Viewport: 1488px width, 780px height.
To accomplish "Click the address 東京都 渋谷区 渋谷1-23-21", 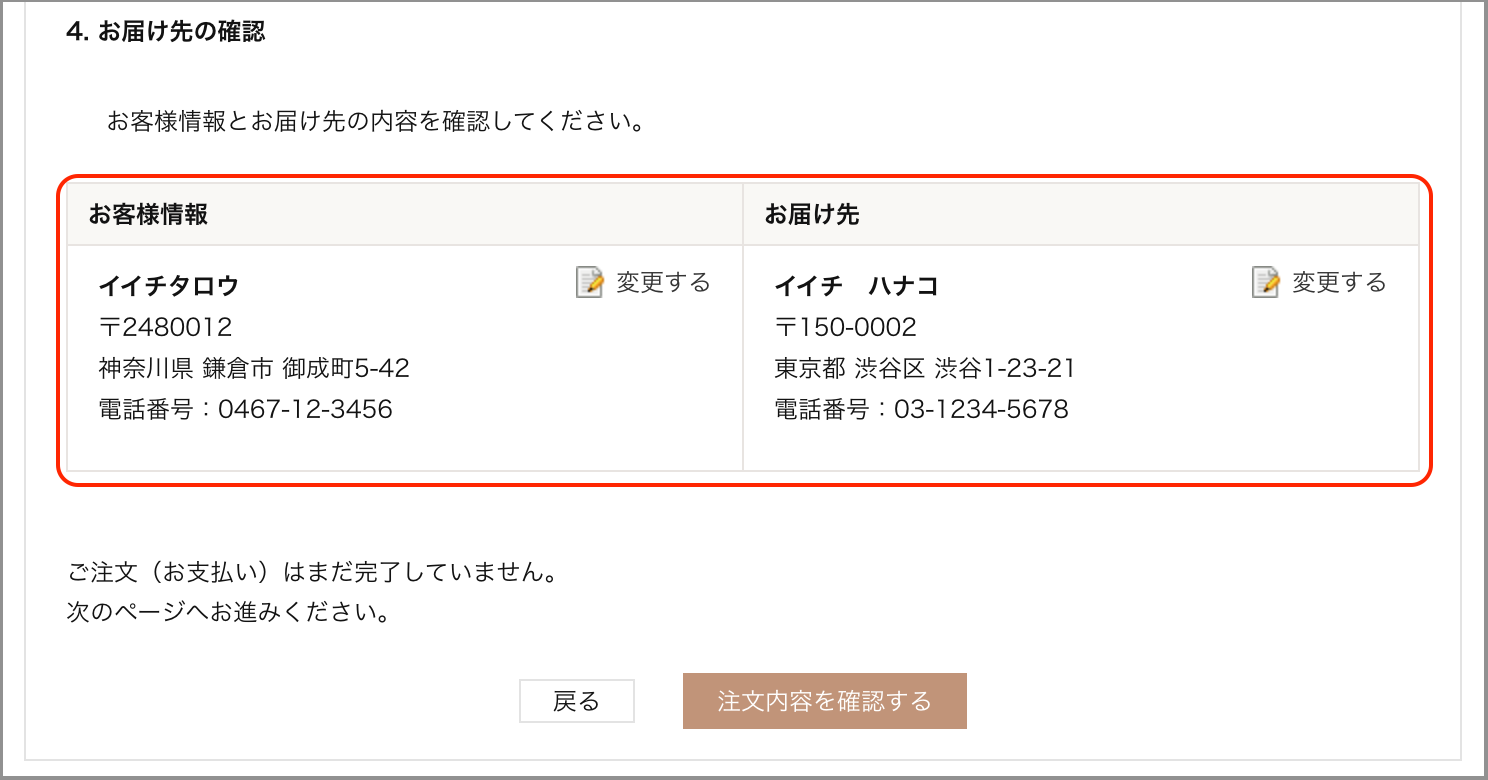I will coord(923,368).
